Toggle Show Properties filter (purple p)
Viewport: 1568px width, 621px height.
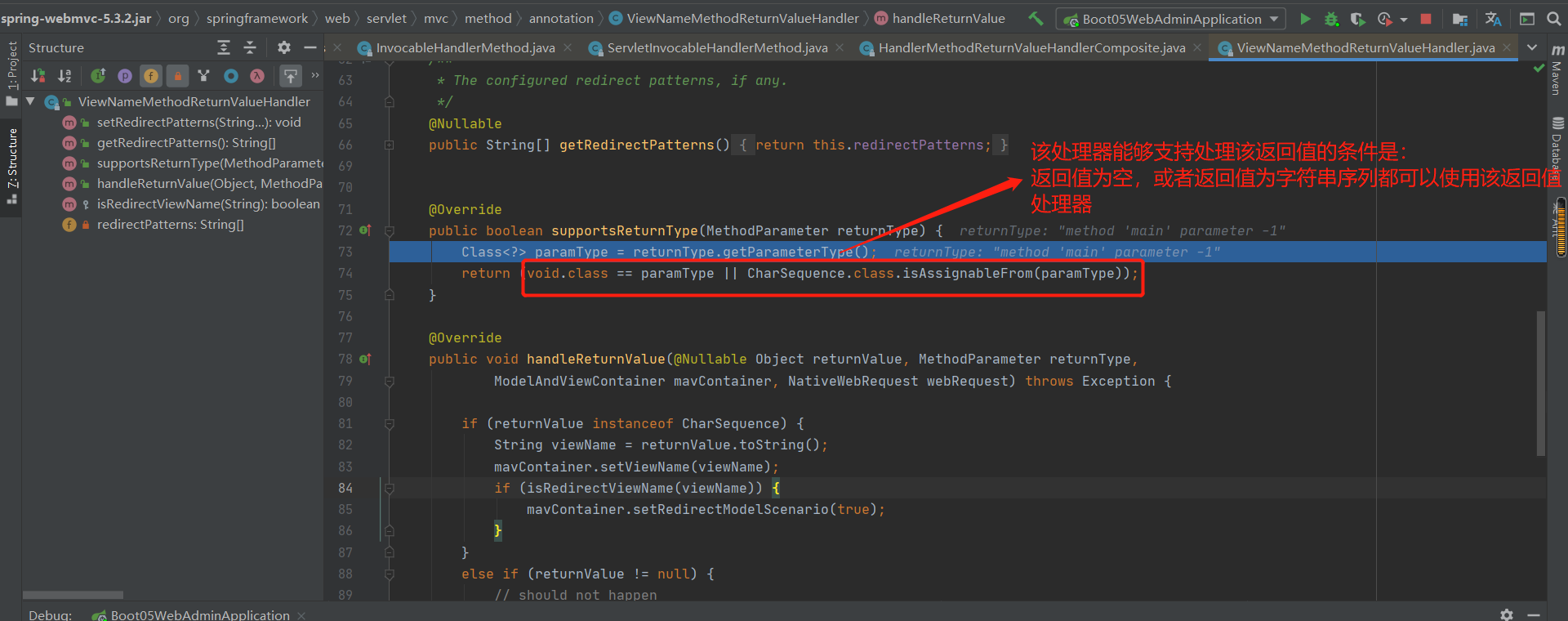tap(124, 76)
